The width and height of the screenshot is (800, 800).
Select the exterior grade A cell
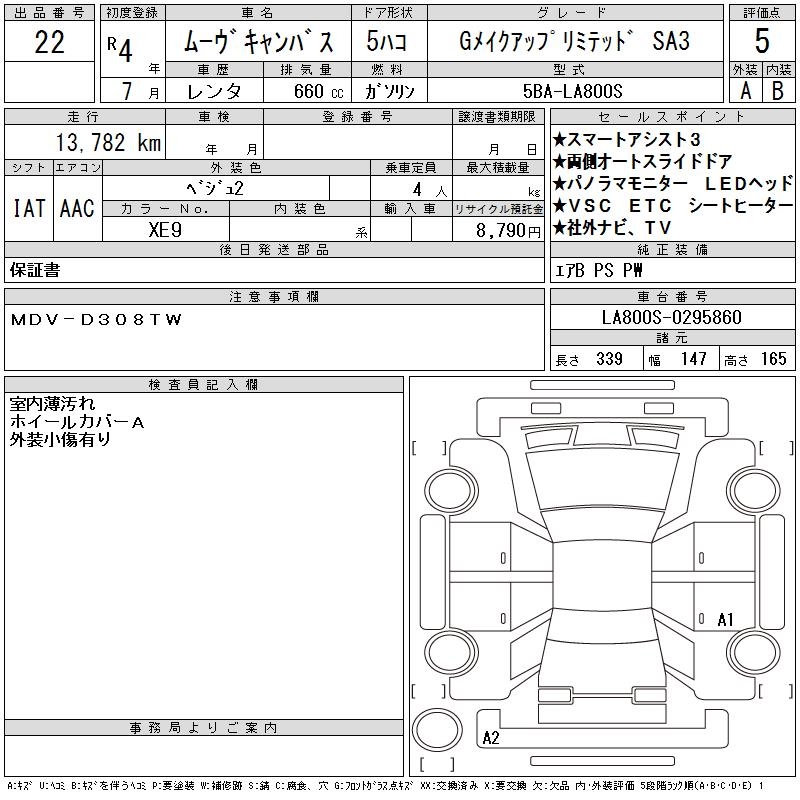point(745,90)
